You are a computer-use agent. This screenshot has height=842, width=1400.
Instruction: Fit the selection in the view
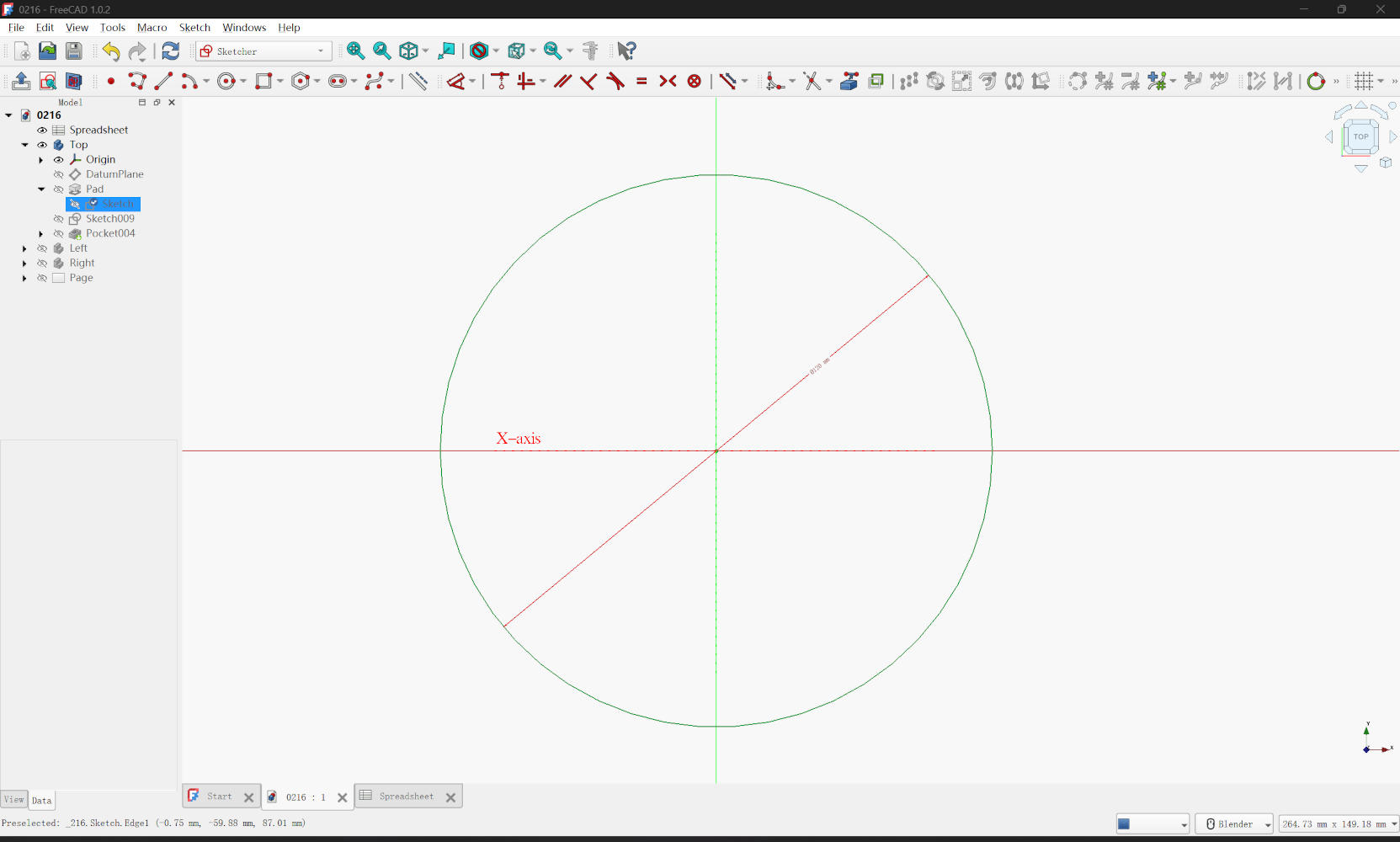coord(382,51)
